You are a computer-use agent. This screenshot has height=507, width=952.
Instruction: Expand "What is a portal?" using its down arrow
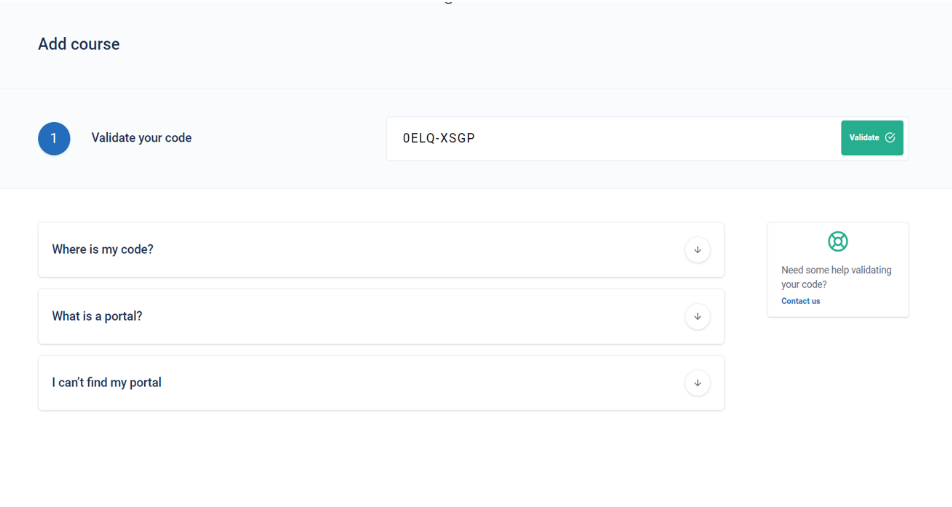[x=698, y=316]
